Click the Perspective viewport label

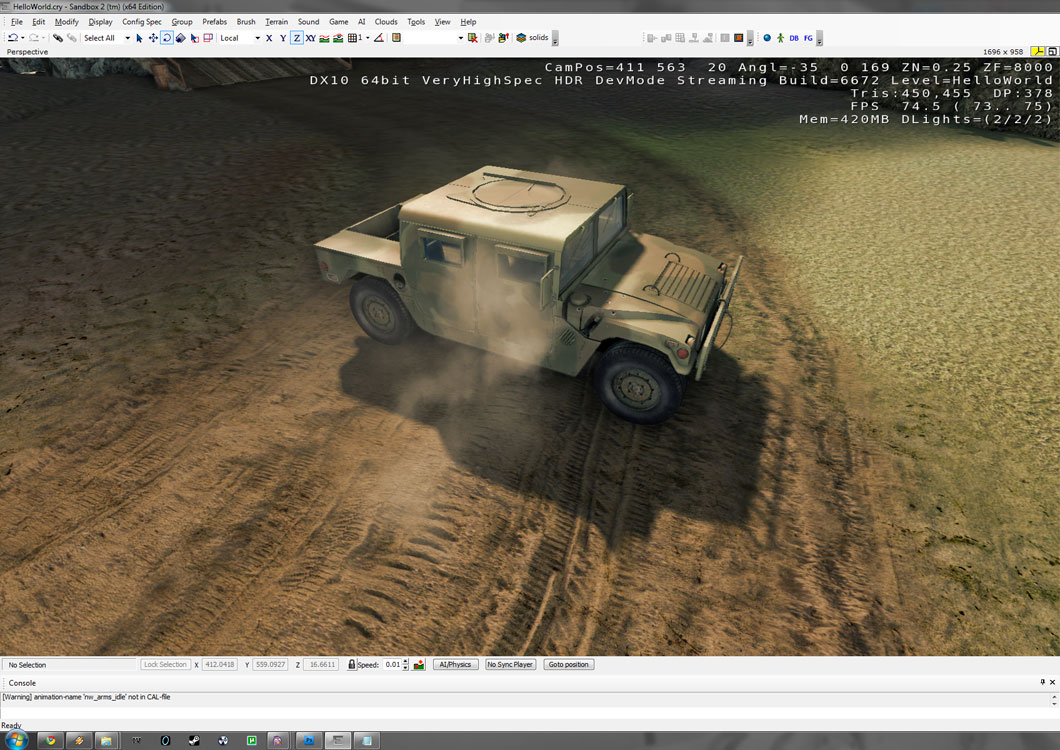pyautogui.click(x=27, y=51)
